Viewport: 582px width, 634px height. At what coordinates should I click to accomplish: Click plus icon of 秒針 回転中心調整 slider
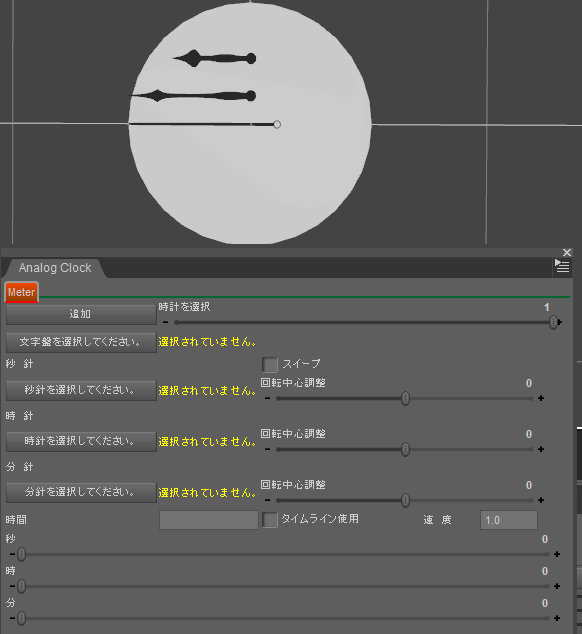[541, 398]
